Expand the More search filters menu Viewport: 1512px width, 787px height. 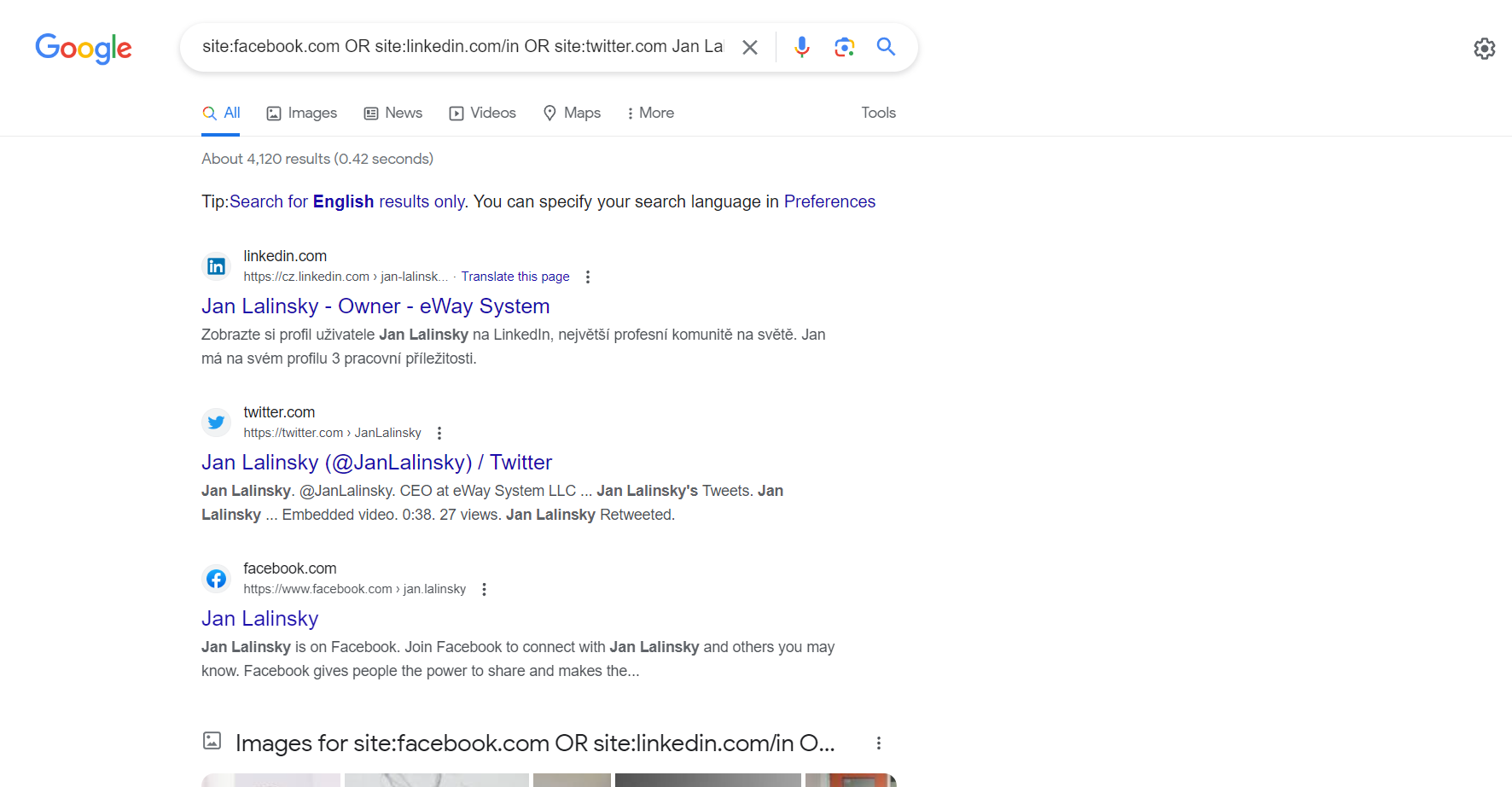(650, 113)
